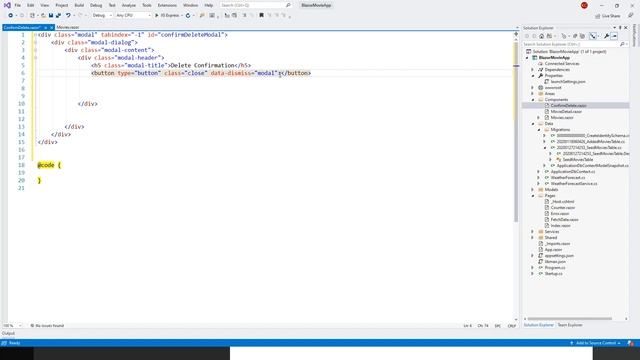Screen dimensions: 640x360
Task: Collapse the Migrations folder
Action: [539, 130]
